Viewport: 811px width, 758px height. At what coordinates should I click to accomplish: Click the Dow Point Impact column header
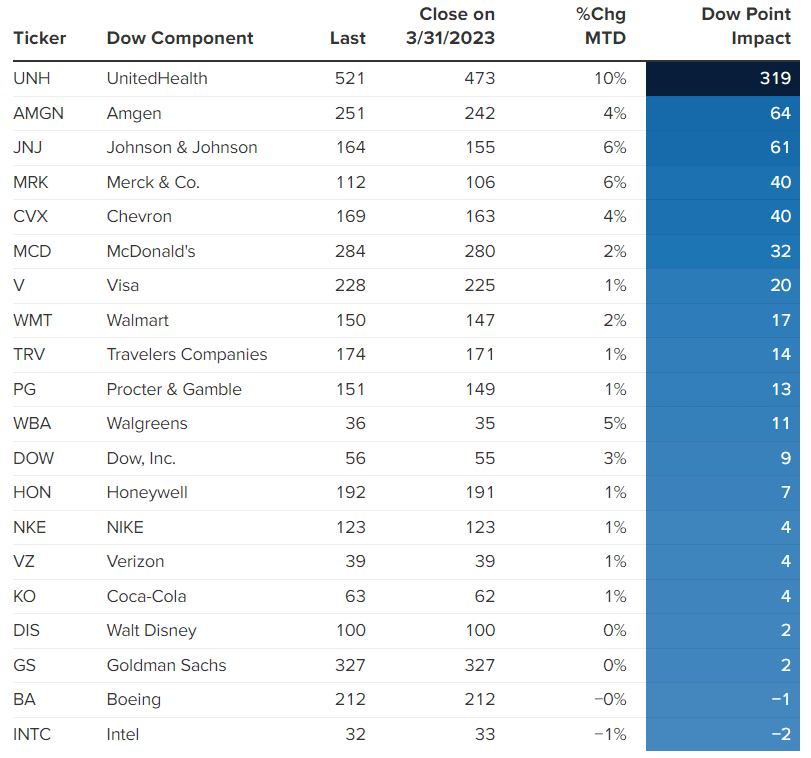point(746,27)
